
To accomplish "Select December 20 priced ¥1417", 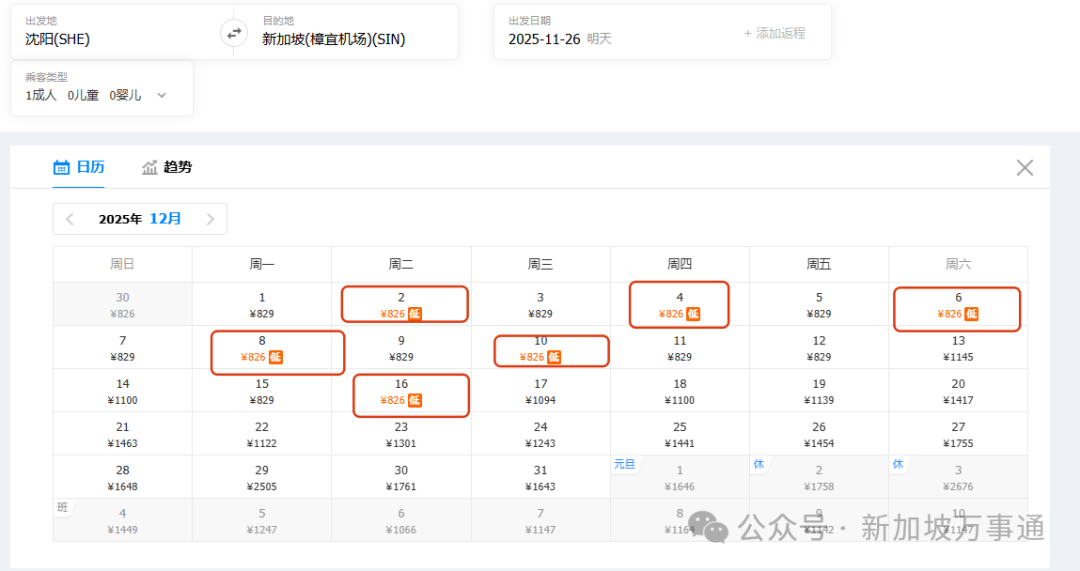I will click(x=958, y=391).
